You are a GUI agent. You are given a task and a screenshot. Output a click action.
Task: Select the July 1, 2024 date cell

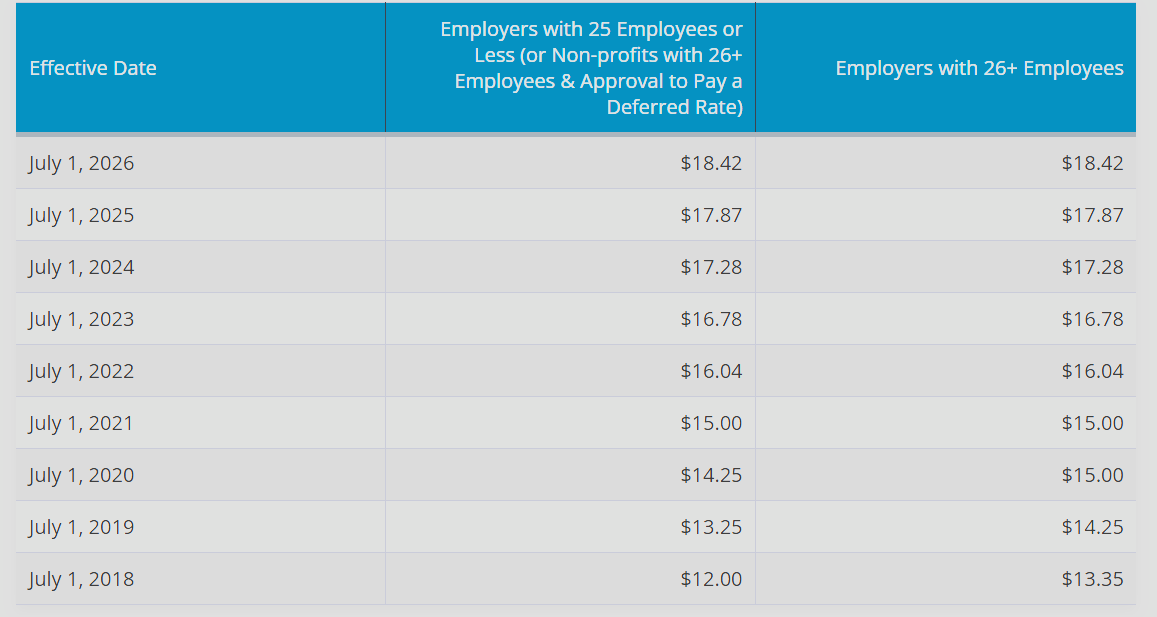[x=200, y=267]
